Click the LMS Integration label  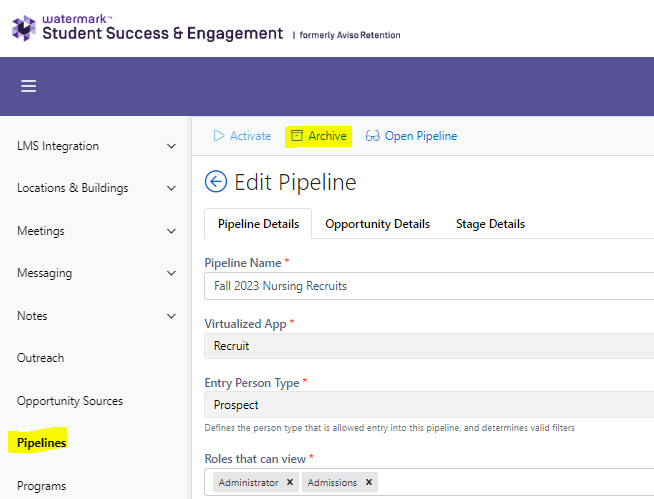point(58,146)
